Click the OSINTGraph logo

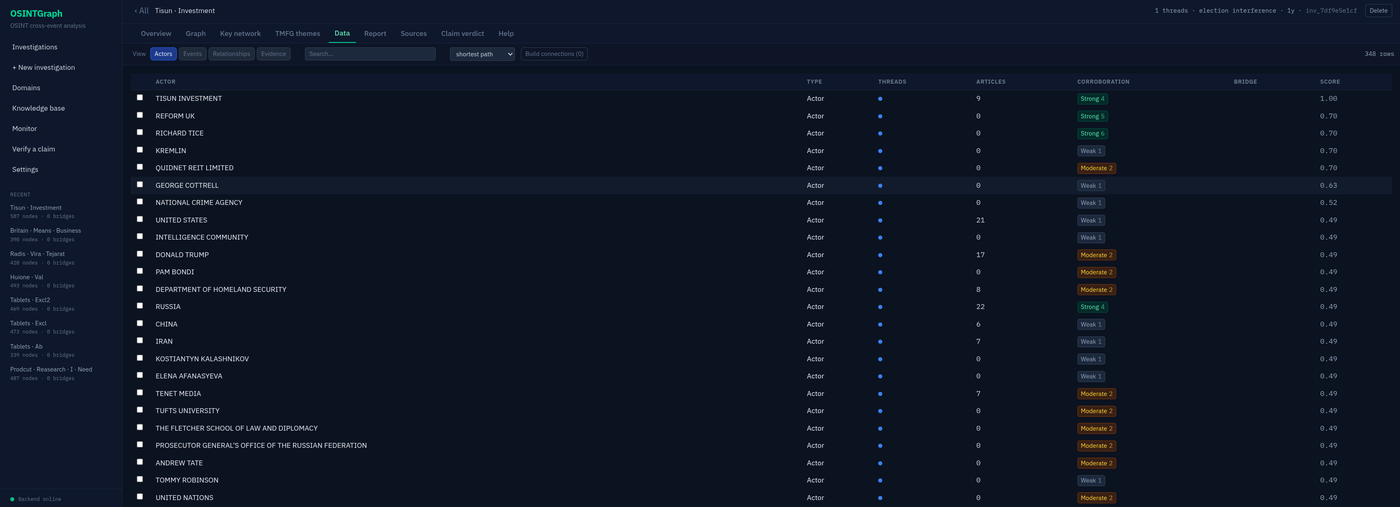pos(36,14)
